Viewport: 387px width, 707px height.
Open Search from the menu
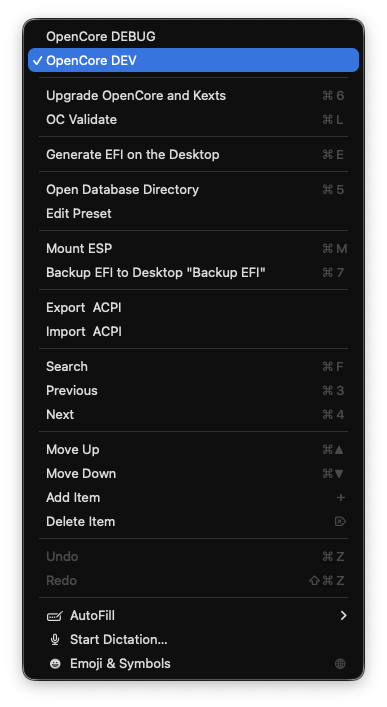pyautogui.click(x=194, y=367)
